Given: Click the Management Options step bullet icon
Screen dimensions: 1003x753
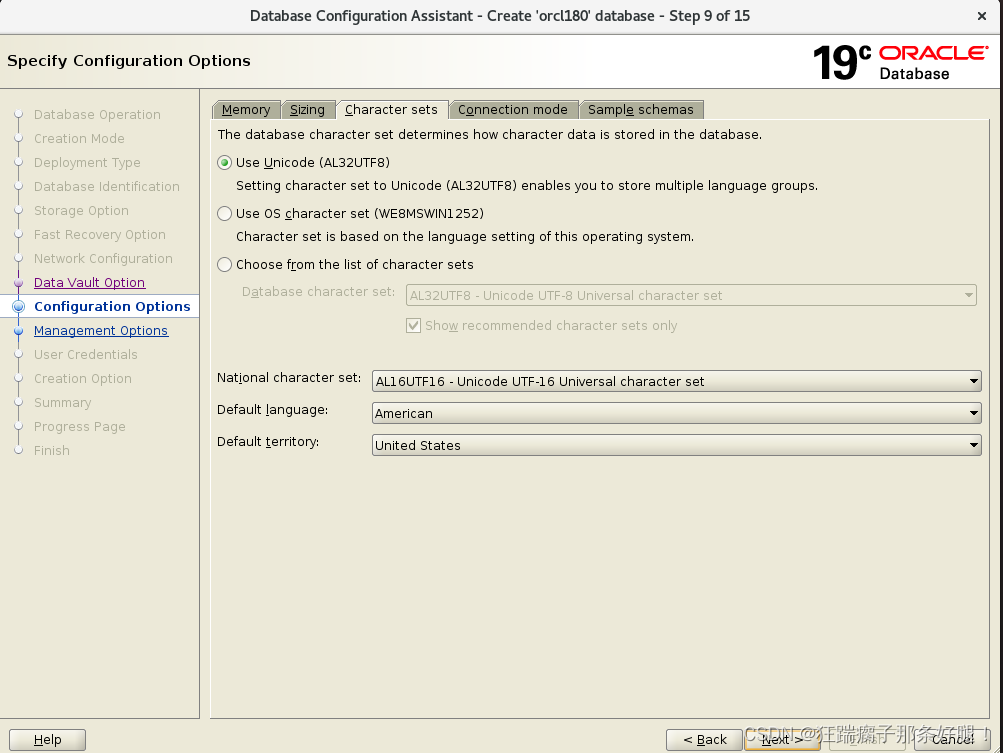Looking at the screenshot, I should click(x=19, y=331).
